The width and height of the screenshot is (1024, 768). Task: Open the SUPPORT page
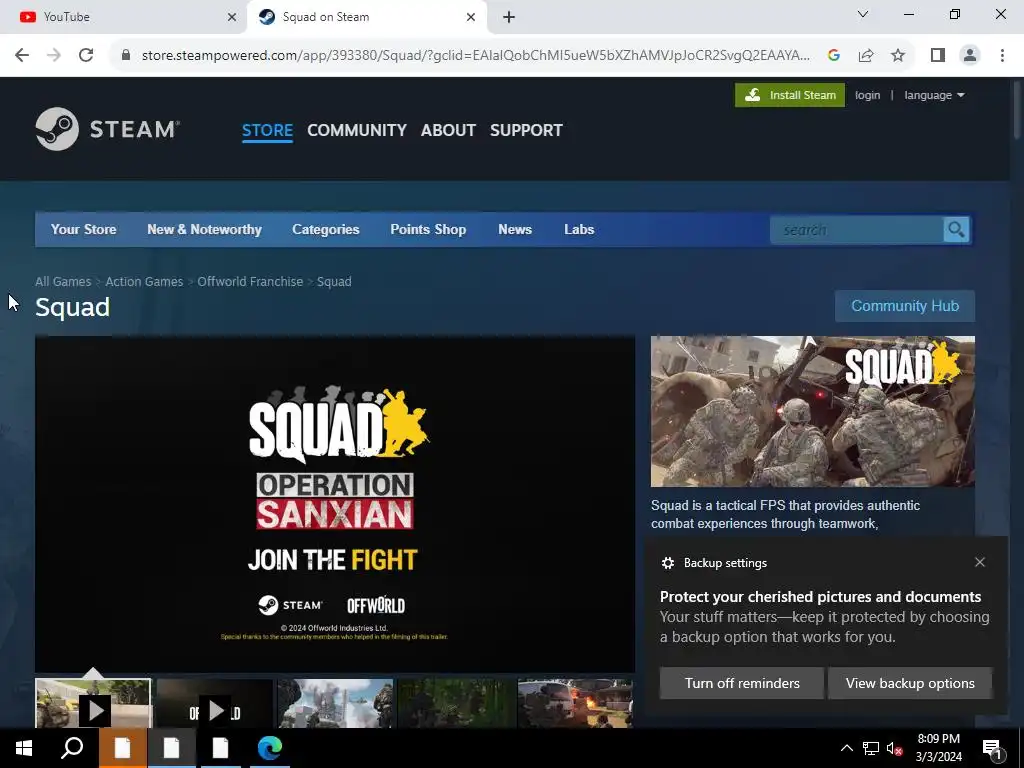(x=526, y=130)
